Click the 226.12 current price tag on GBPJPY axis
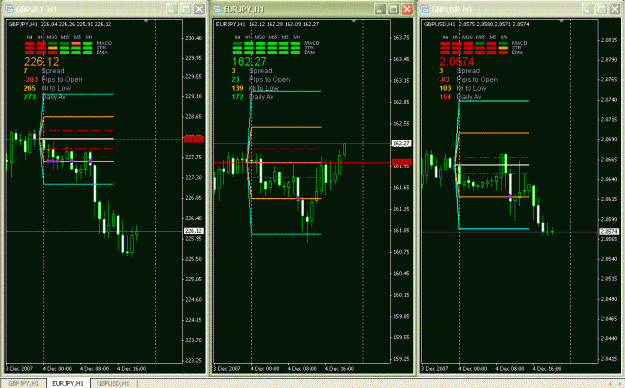This screenshot has width=625, height=388. point(194,231)
